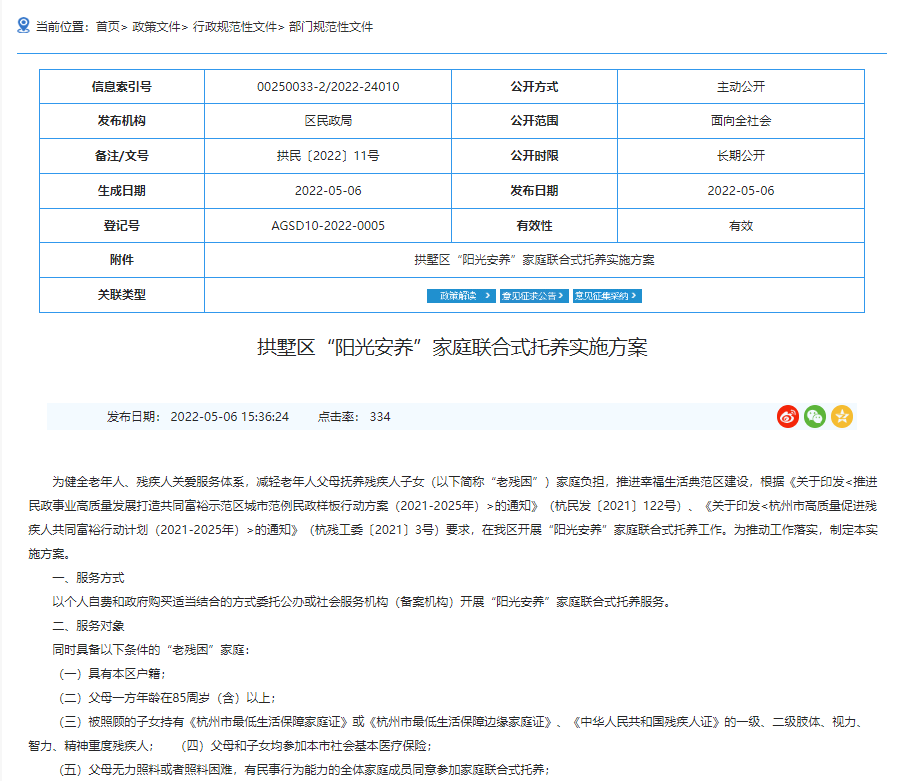This screenshot has width=902, height=781.
Task: Click the yellow QZone star icon
Action: (842, 417)
